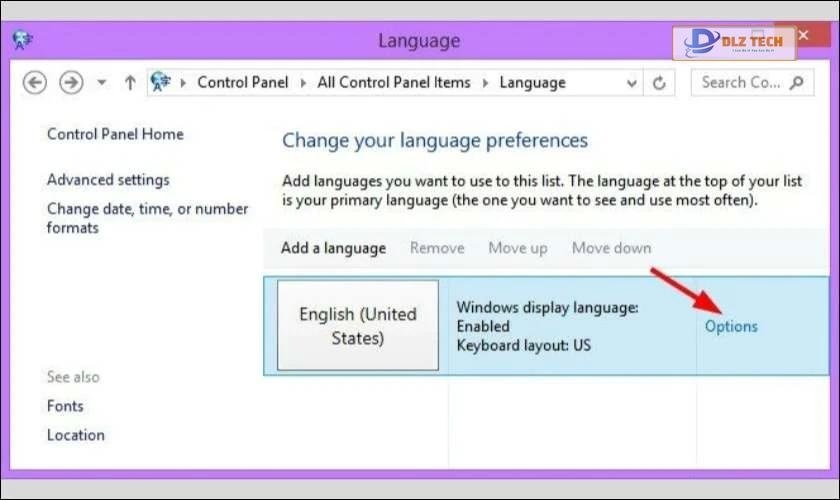The height and width of the screenshot is (500, 840).
Task: Expand chevron after All Control Panel Items
Action: pyautogui.click(x=485, y=83)
